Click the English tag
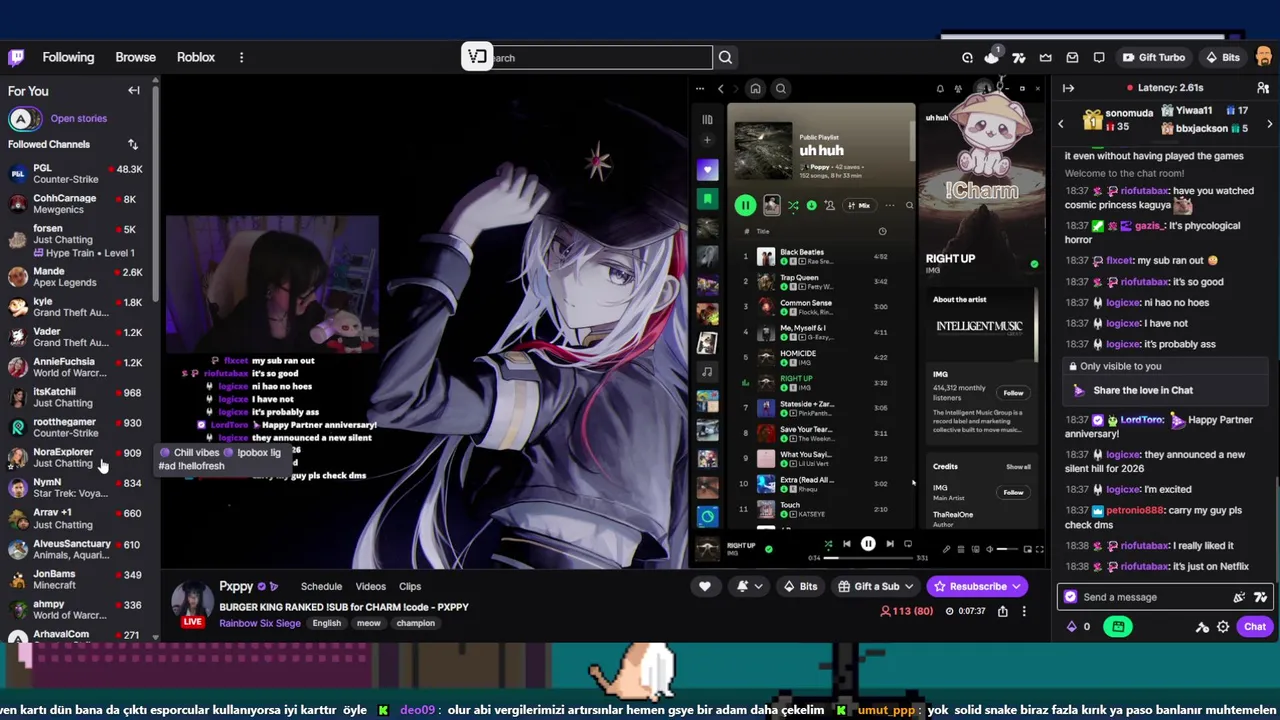Viewport: 1280px width, 720px height. [x=327, y=623]
